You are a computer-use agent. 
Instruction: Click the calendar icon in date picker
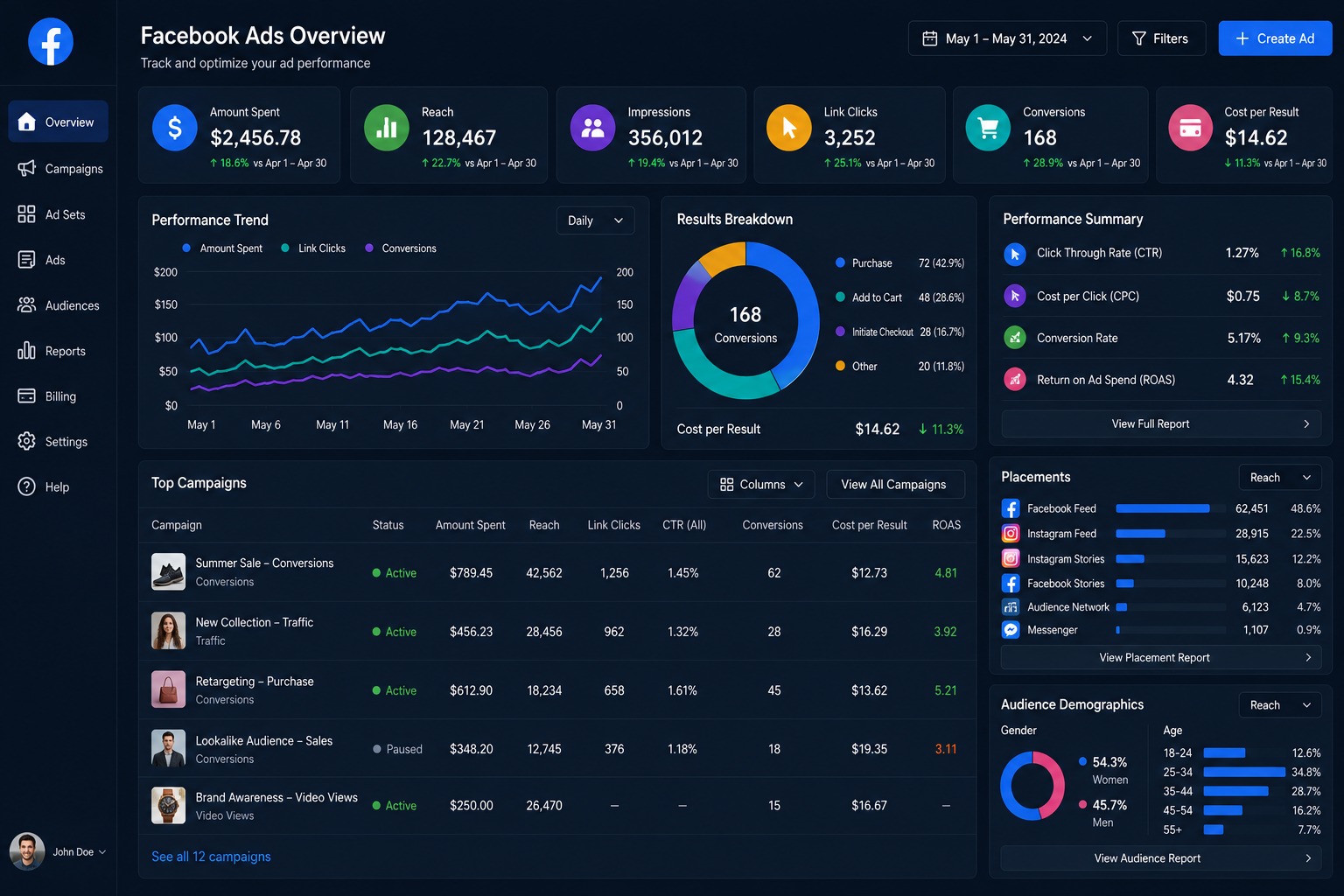930,38
